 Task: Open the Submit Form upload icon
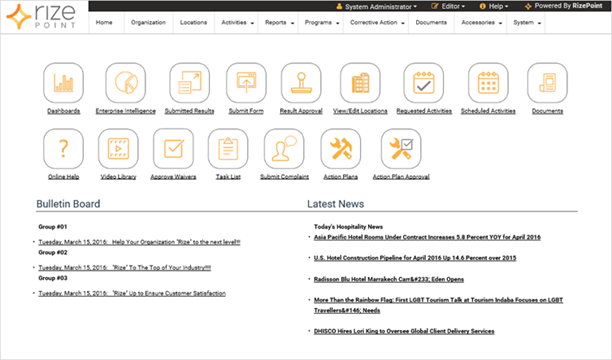[246, 83]
